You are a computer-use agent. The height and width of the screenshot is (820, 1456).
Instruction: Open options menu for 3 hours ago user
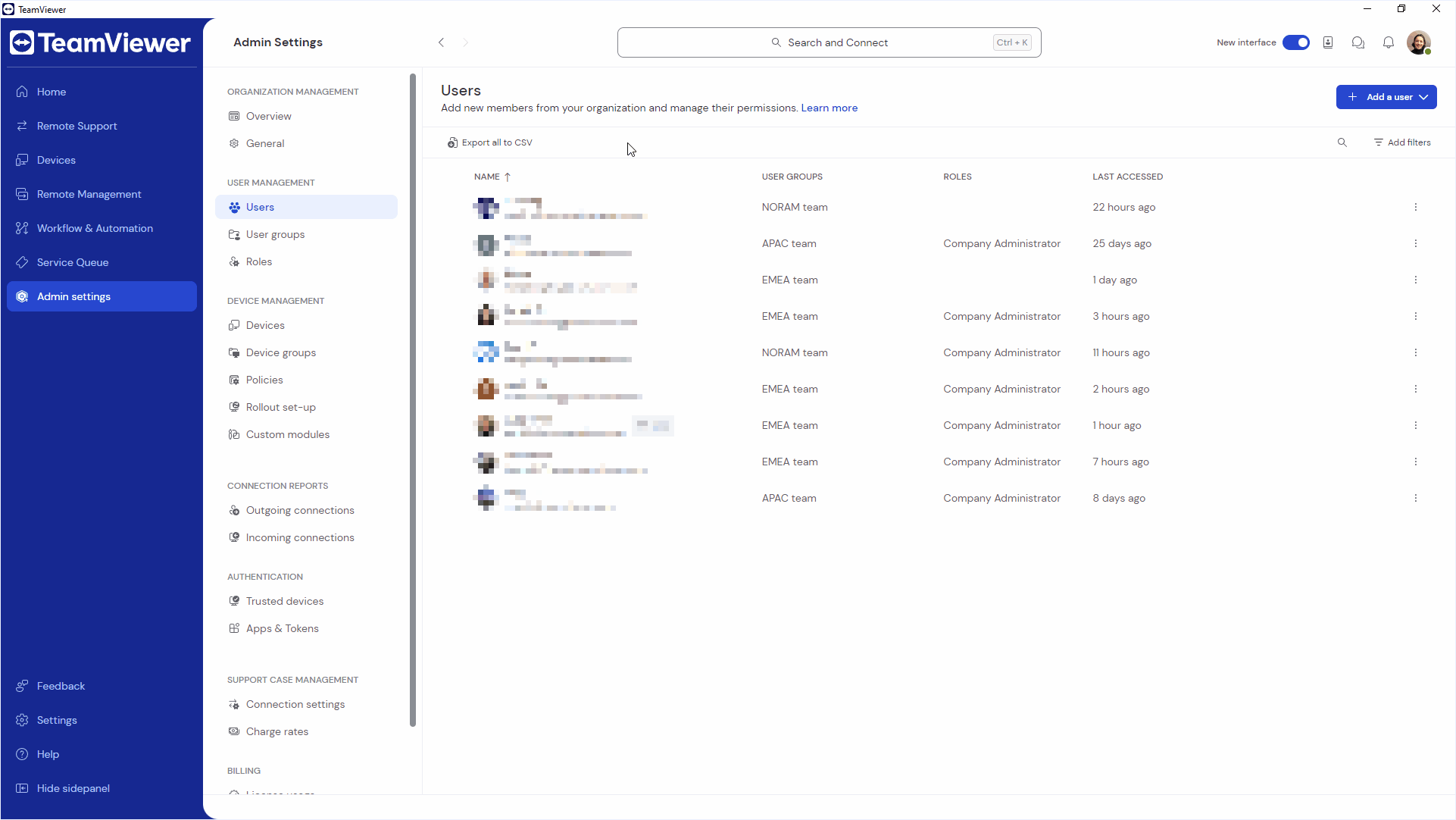(x=1415, y=316)
